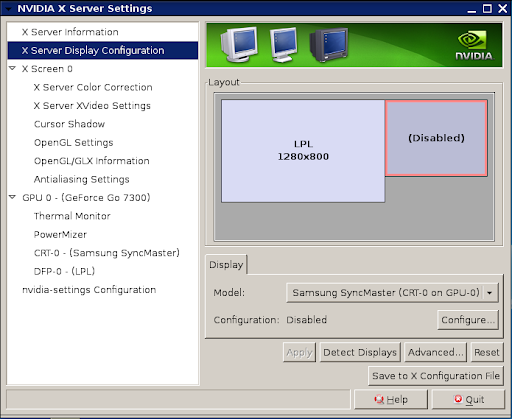Select the X Screen 0 tree row
This screenshot has width=512, height=419.
pos(103,69)
